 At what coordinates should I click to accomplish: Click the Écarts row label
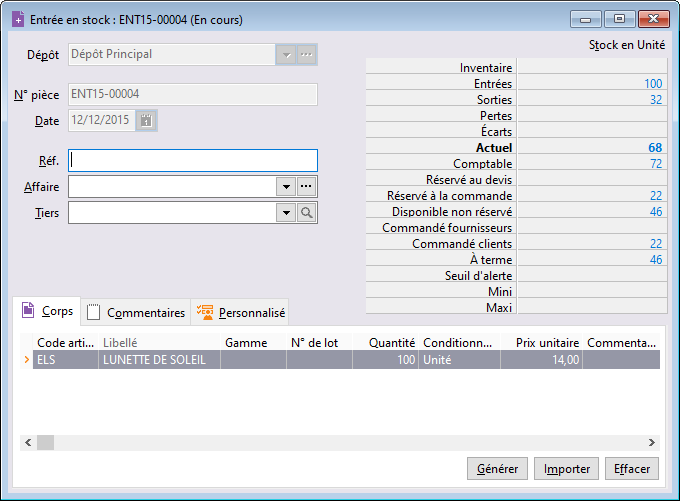pyautogui.click(x=496, y=132)
